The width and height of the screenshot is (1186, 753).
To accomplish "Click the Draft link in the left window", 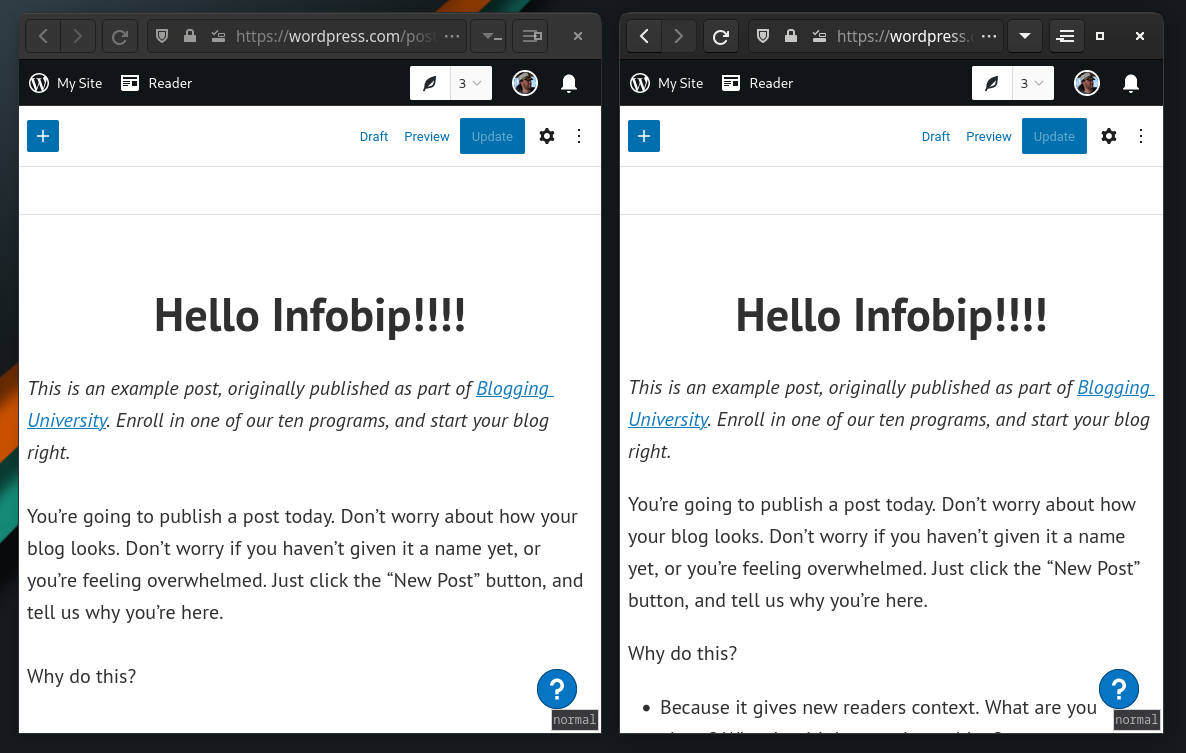I will point(374,137).
